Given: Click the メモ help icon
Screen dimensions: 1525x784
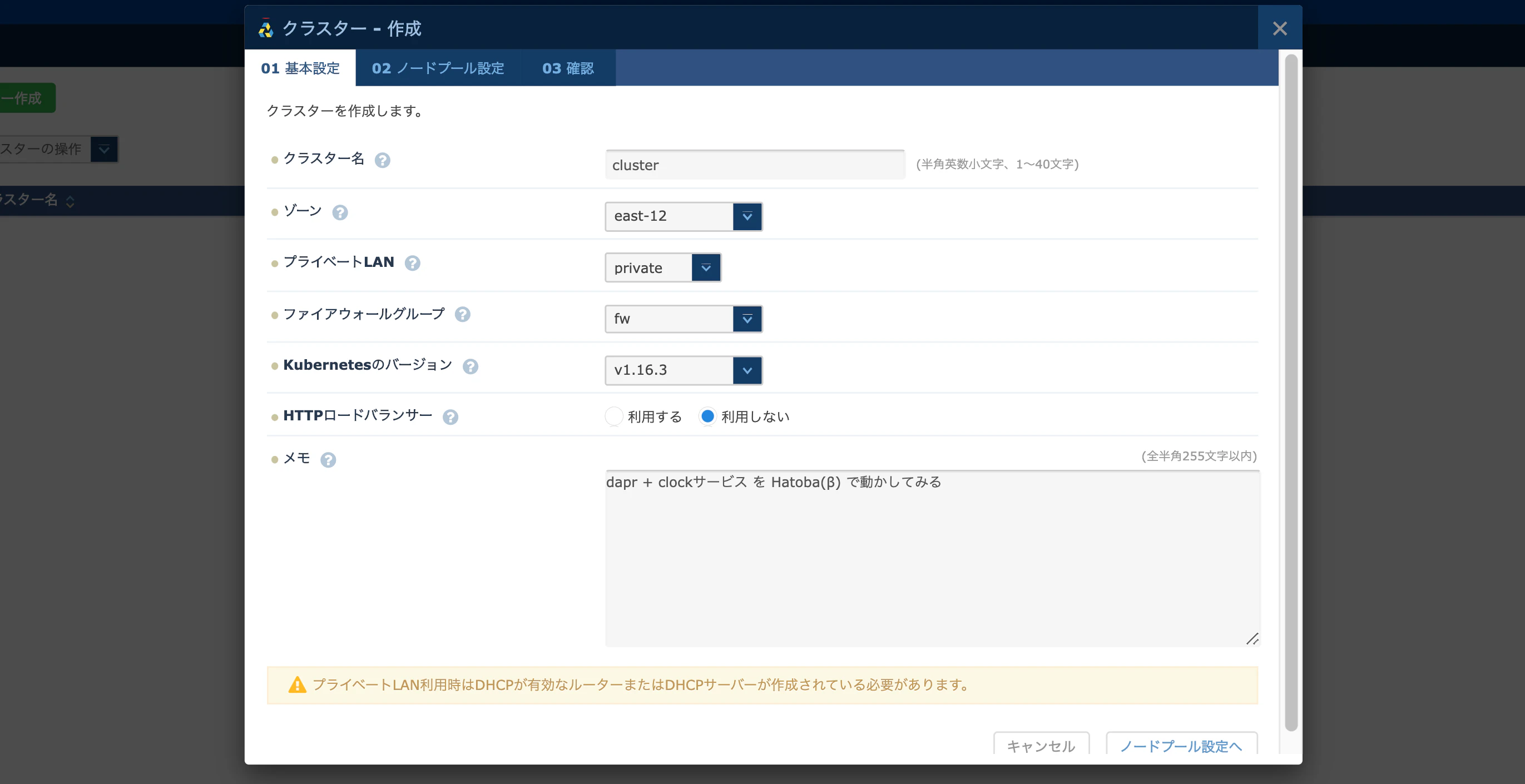Looking at the screenshot, I should [328, 460].
